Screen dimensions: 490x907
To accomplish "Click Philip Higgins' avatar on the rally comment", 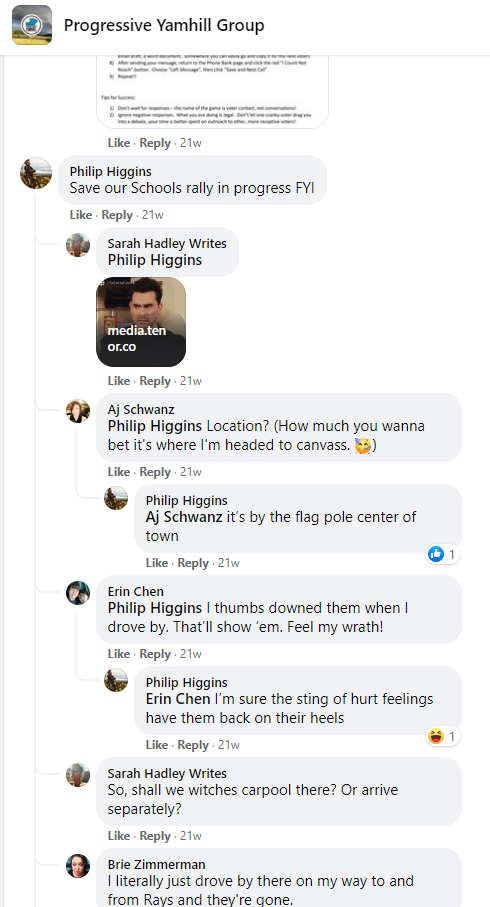I will (x=36, y=173).
